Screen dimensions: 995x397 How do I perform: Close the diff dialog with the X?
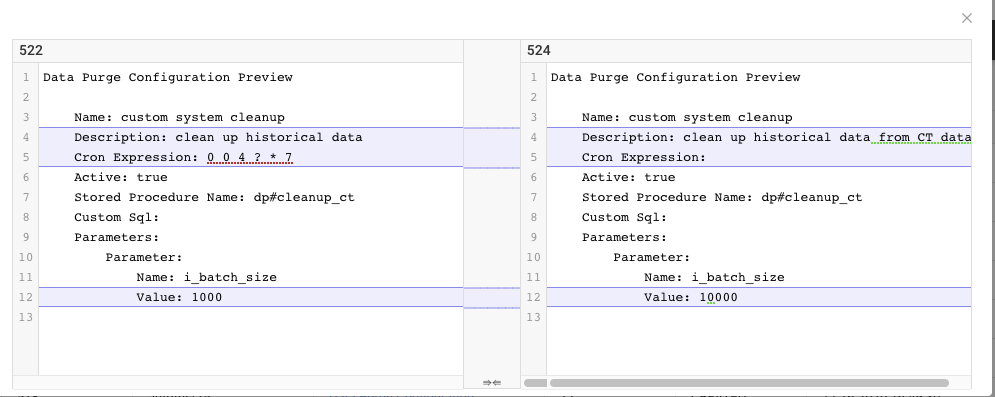[x=966, y=18]
